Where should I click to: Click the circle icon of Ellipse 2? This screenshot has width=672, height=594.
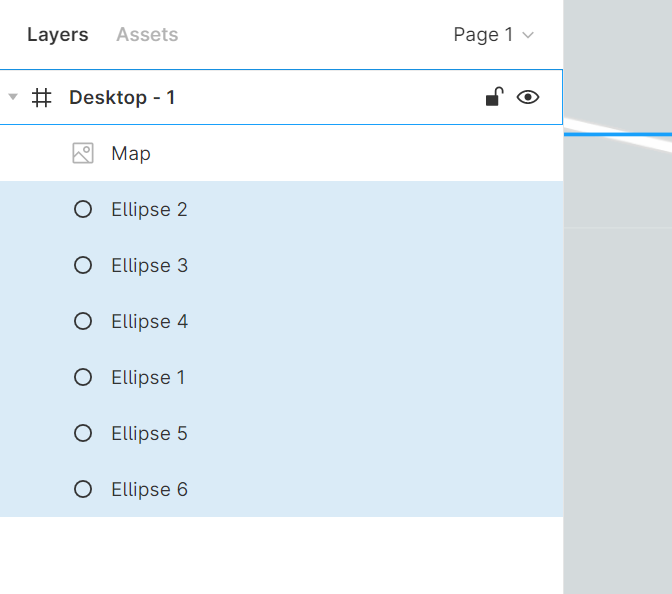[83, 209]
